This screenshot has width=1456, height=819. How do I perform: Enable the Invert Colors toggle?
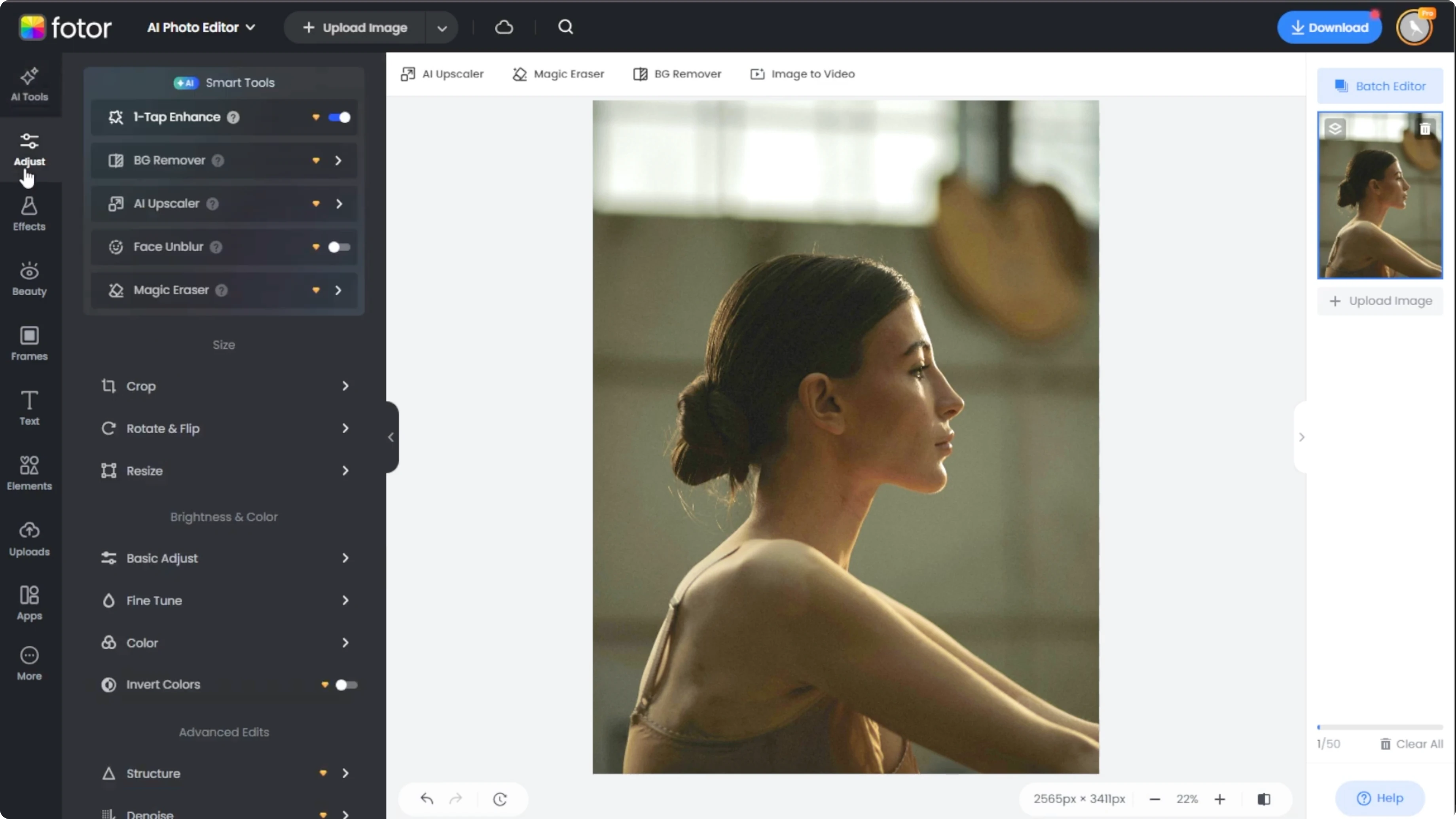pos(347,684)
